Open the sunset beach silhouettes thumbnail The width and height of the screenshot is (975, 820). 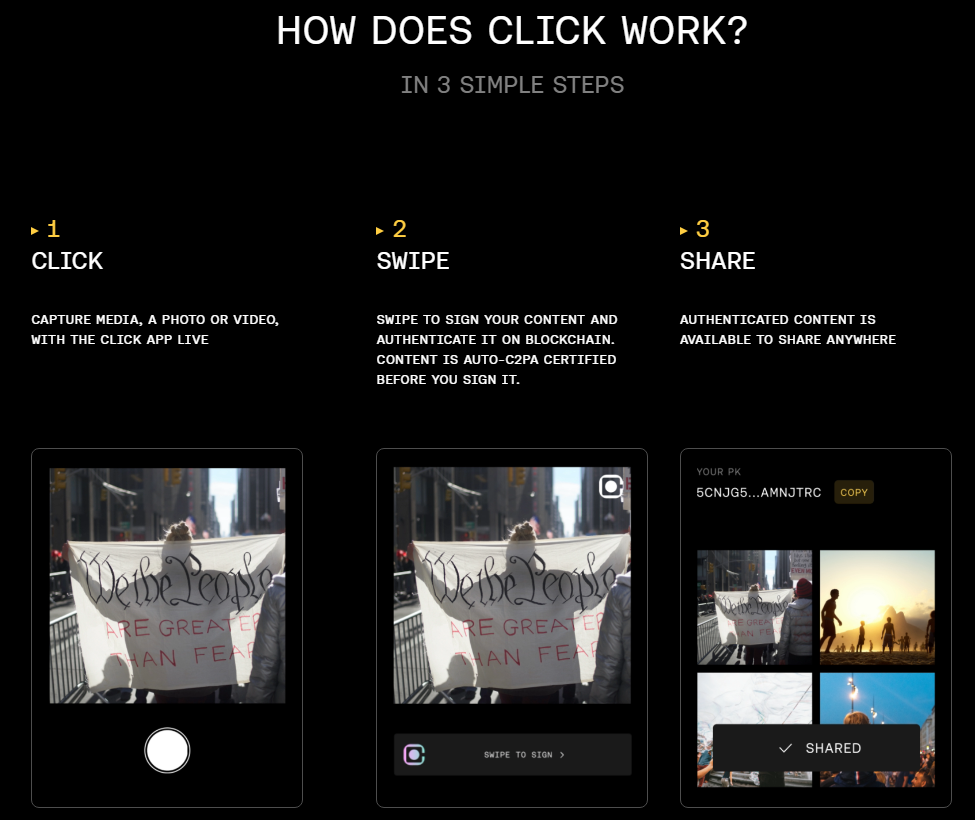click(x=877, y=607)
